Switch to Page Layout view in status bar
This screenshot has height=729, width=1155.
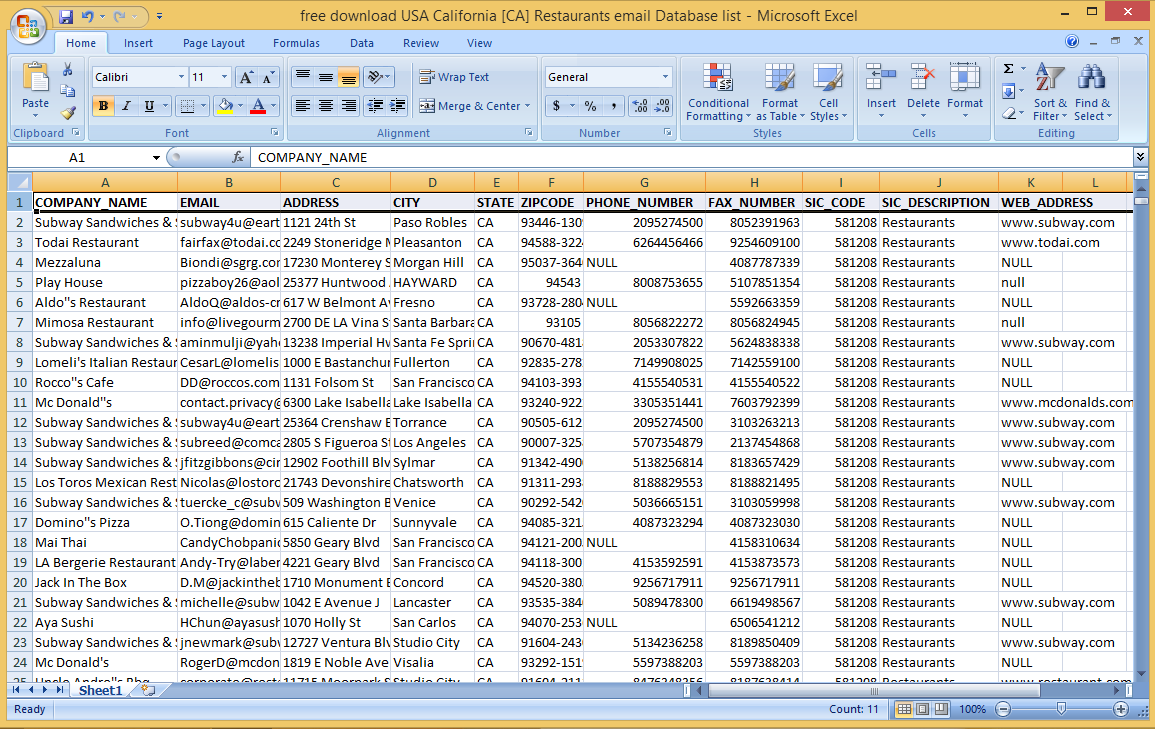coord(922,709)
